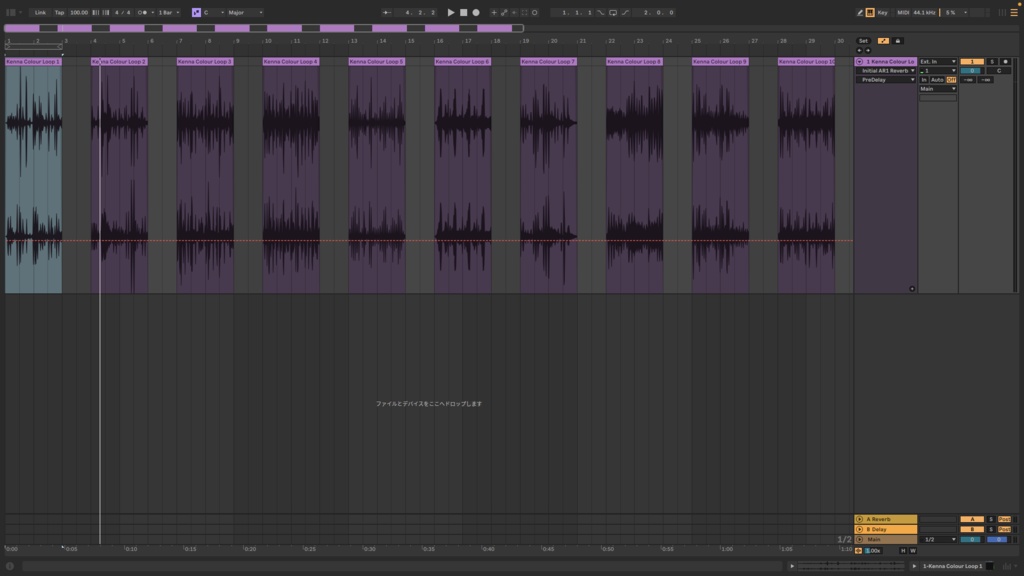Click track 1 pan control C

[x=999, y=71]
